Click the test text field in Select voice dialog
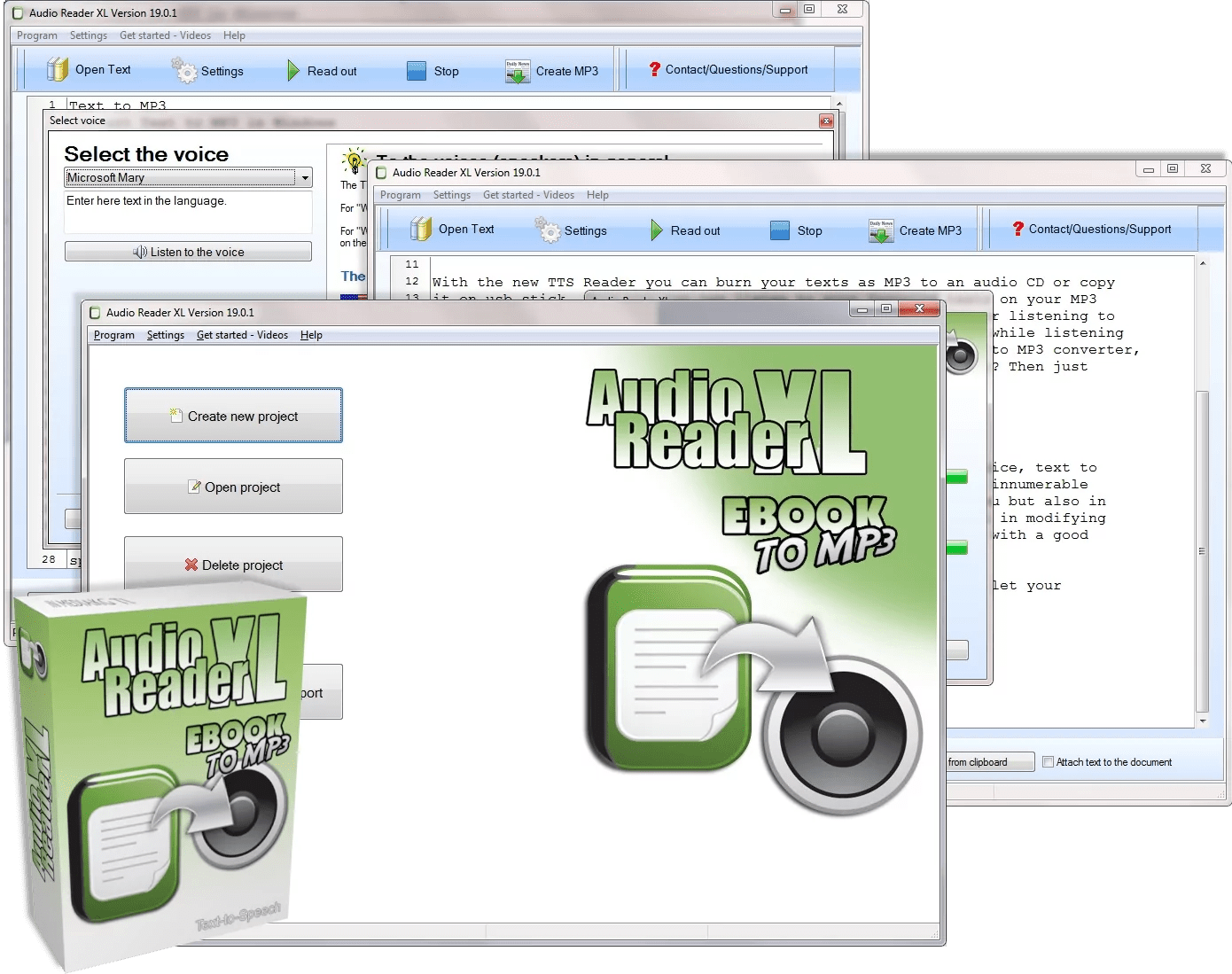Viewport: 1232px width, 974px height. click(x=188, y=212)
